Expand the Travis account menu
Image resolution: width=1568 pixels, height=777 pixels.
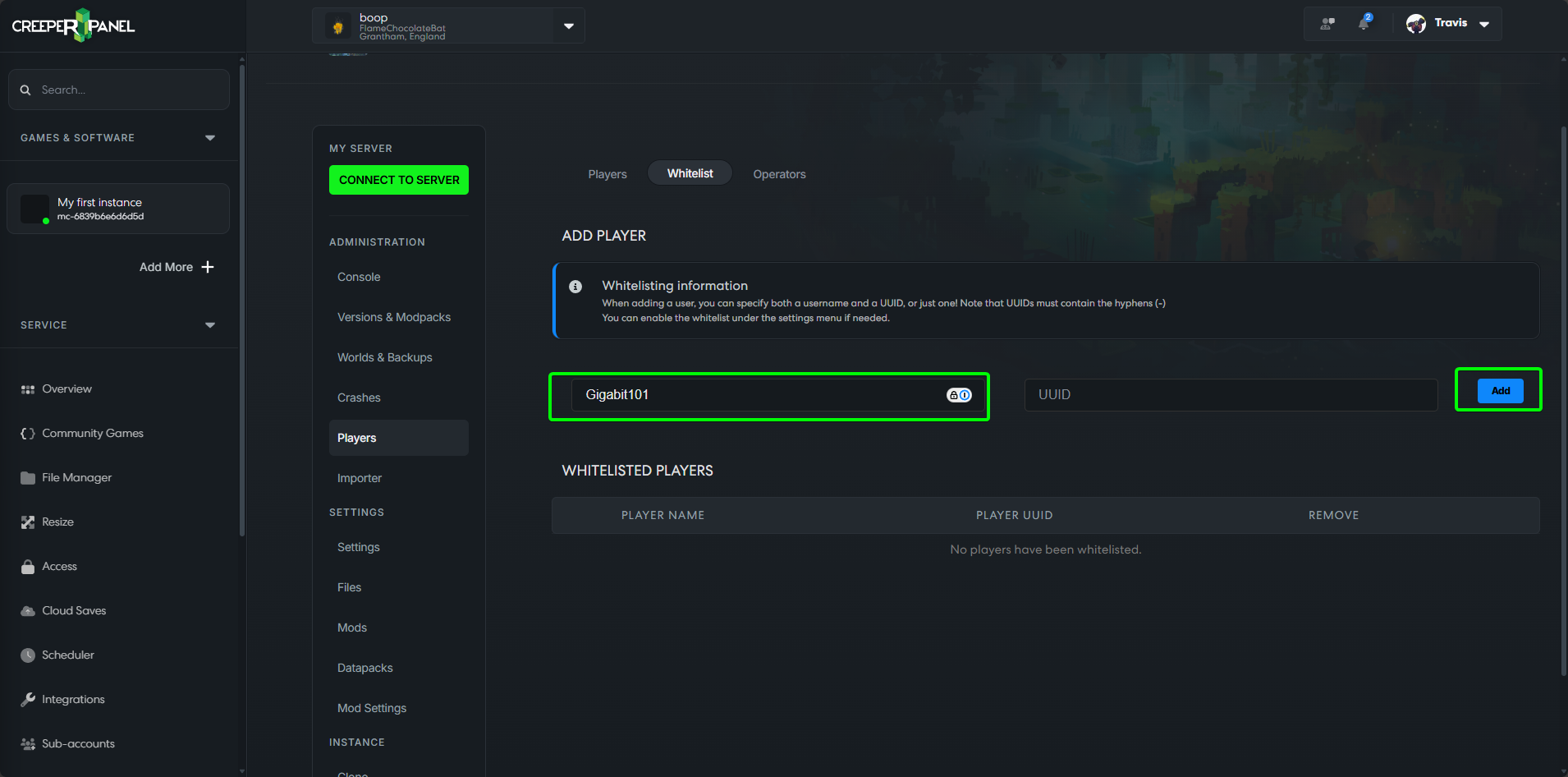[x=1484, y=24]
